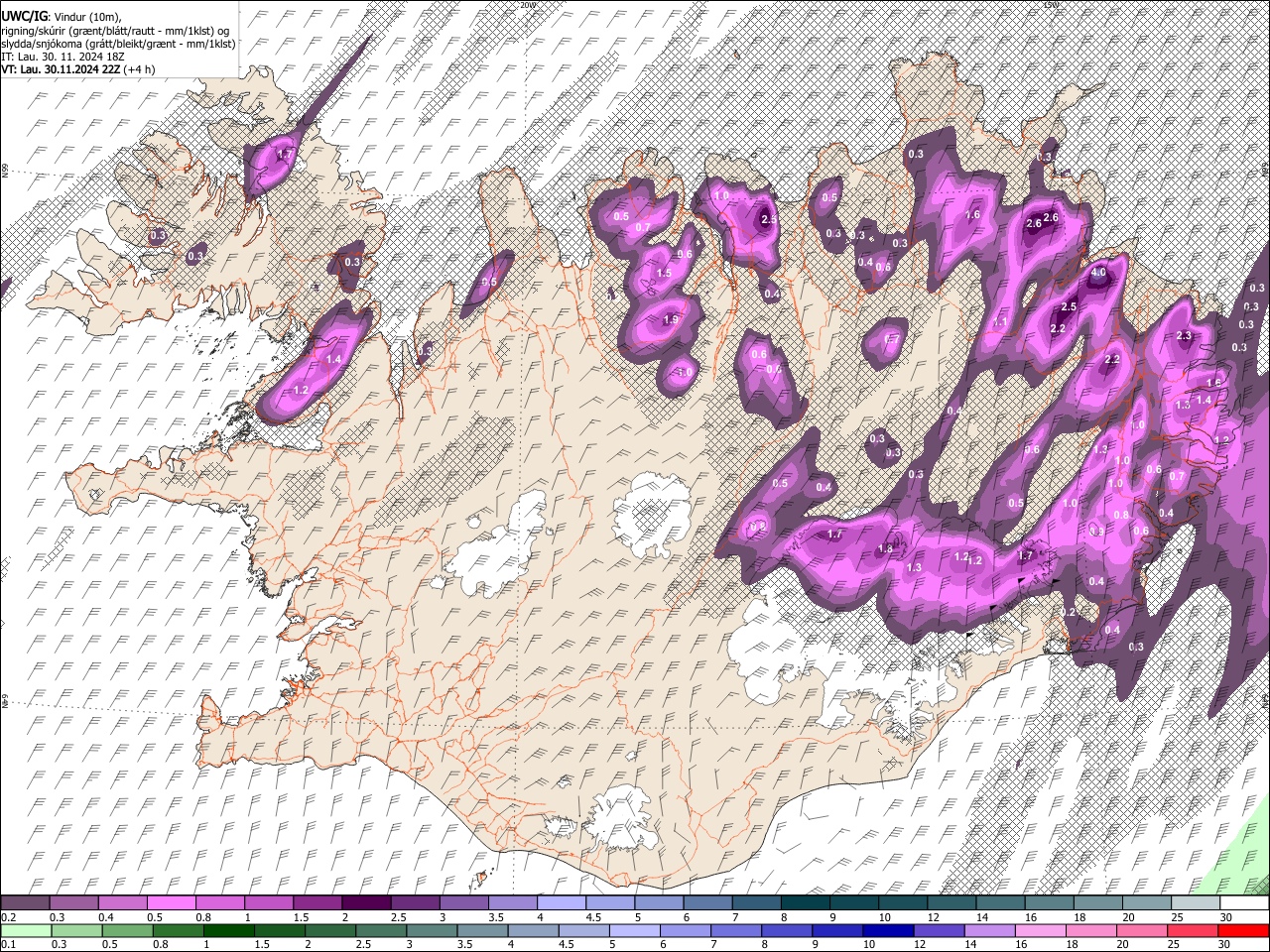Click the "1.9" precipitation value on the map

[x=671, y=319]
